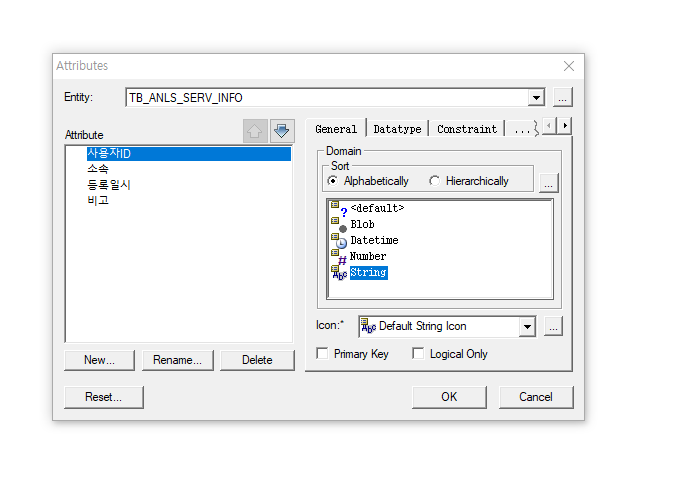Expand the Icon dropdown arrow
The image size is (685, 495).
click(x=527, y=327)
